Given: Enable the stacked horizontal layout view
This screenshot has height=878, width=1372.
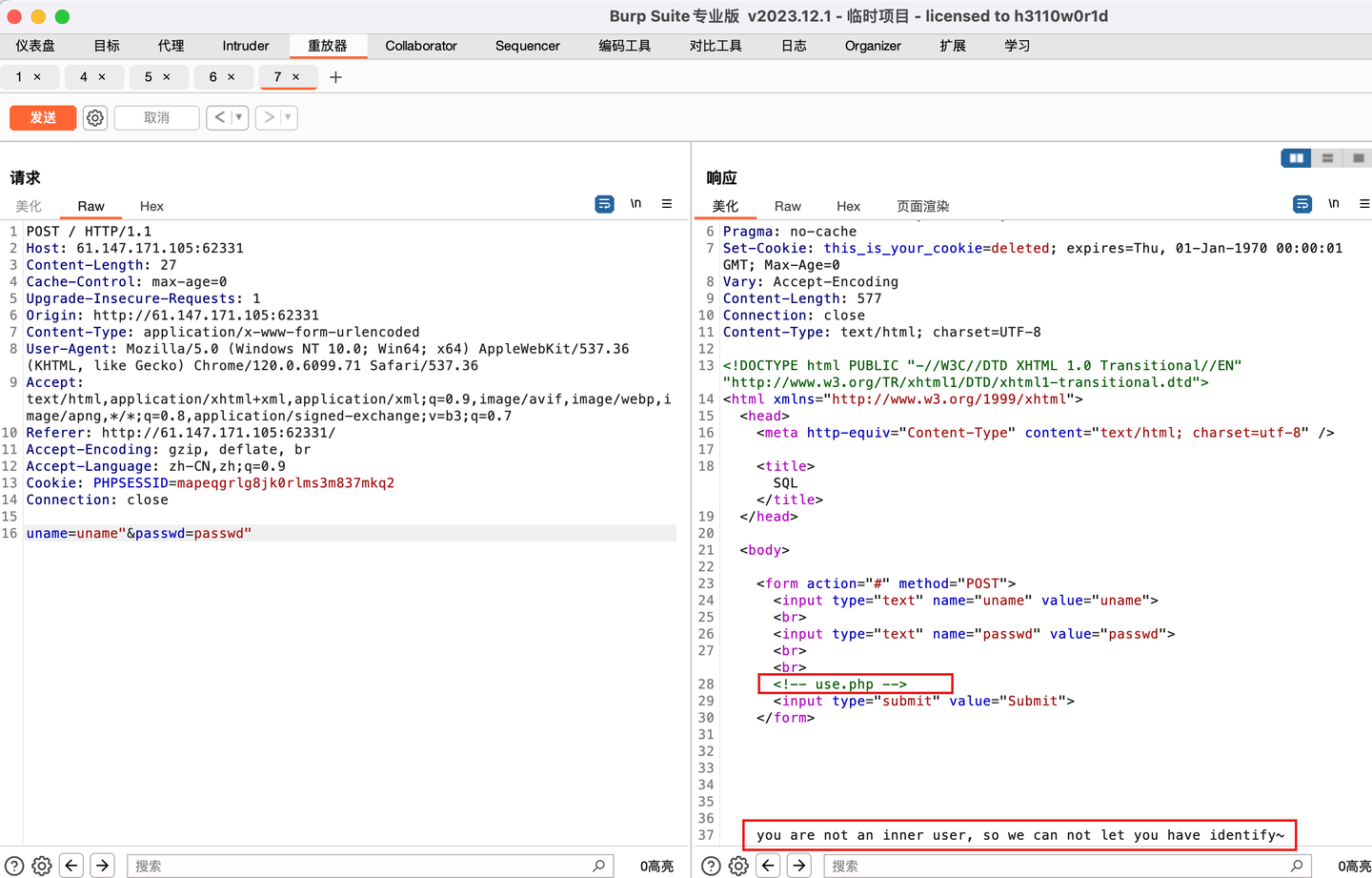Looking at the screenshot, I should point(1328,157).
